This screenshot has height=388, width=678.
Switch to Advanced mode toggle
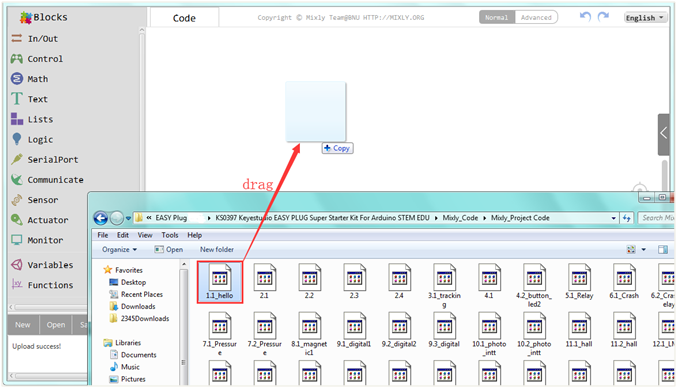[536, 17]
